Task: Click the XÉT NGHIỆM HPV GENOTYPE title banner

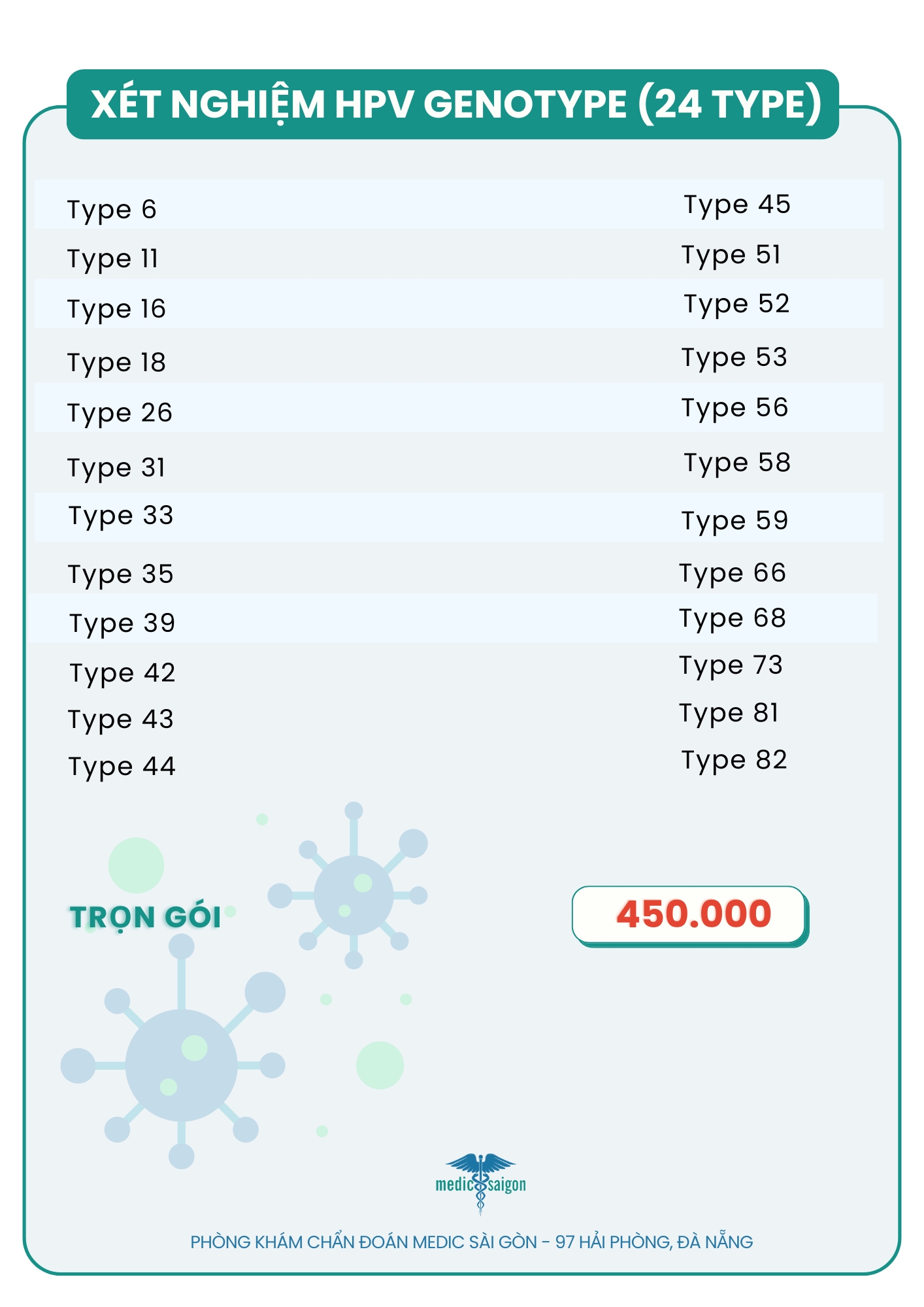Action: pos(452,105)
